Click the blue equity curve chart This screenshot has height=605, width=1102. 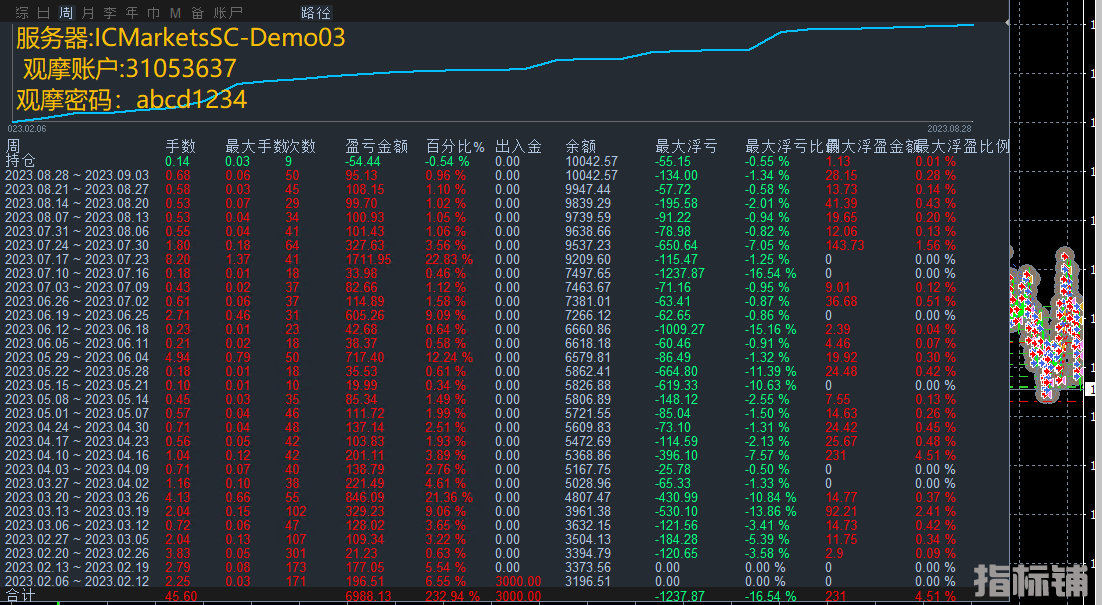point(492,72)
